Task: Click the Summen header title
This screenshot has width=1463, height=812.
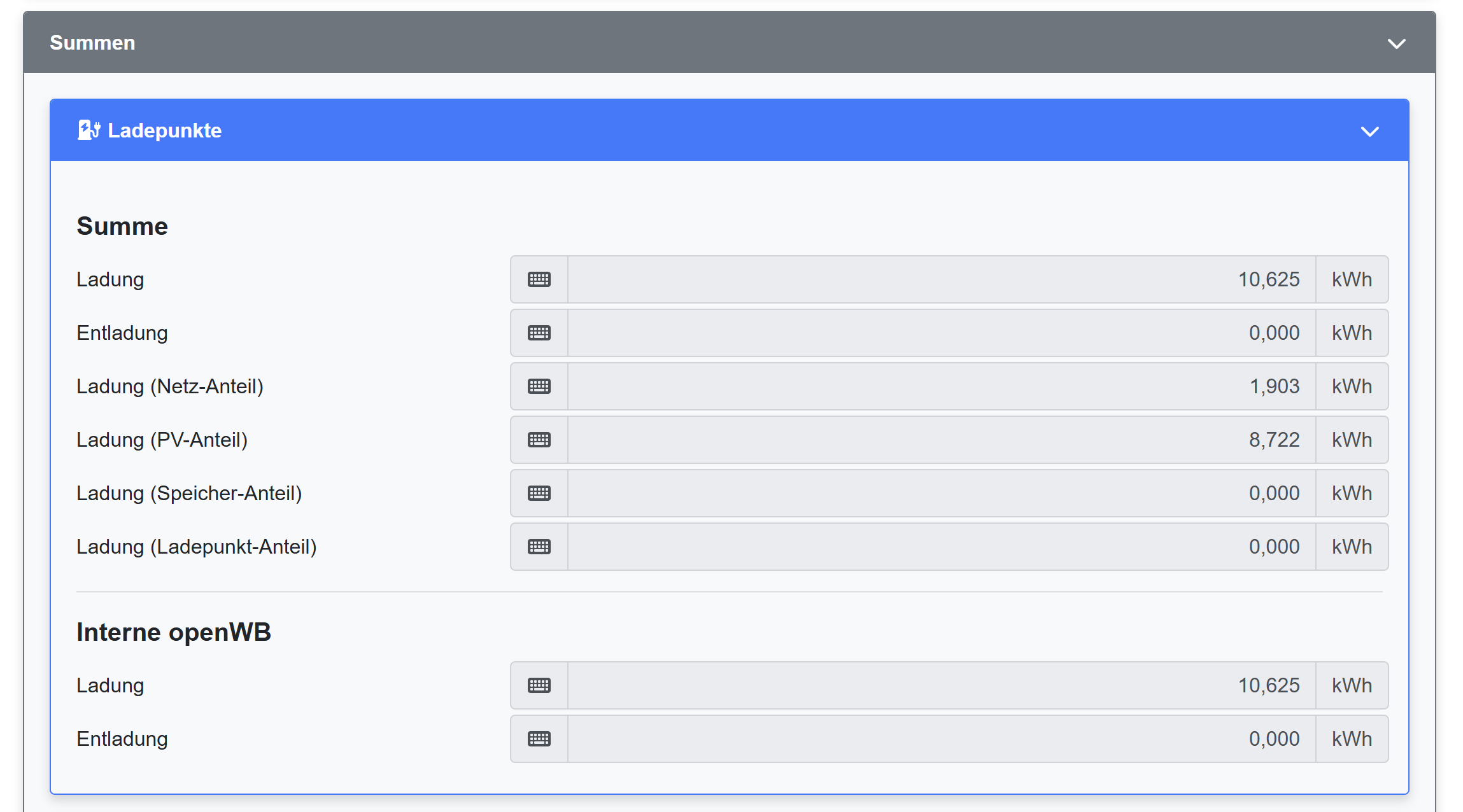Action: (92, 43)
